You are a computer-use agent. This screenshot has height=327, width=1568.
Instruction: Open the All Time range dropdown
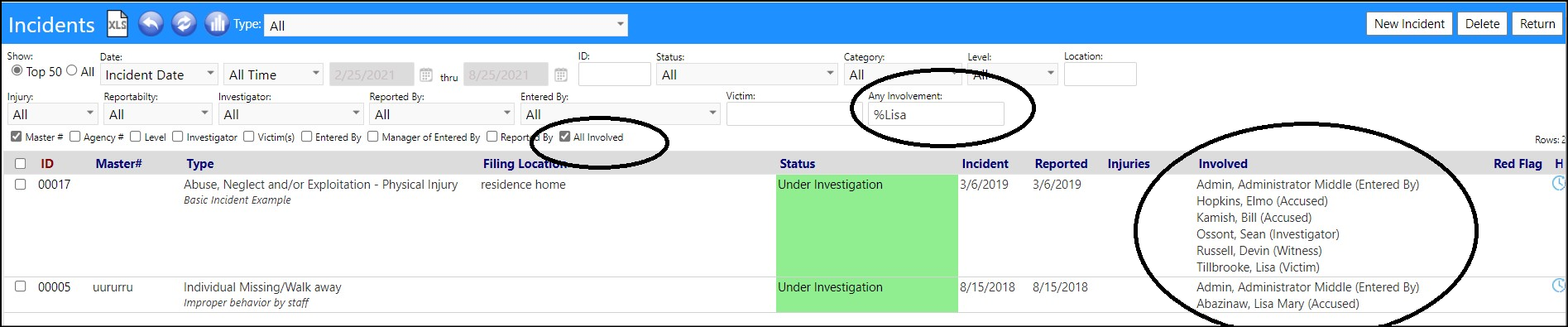274,75
